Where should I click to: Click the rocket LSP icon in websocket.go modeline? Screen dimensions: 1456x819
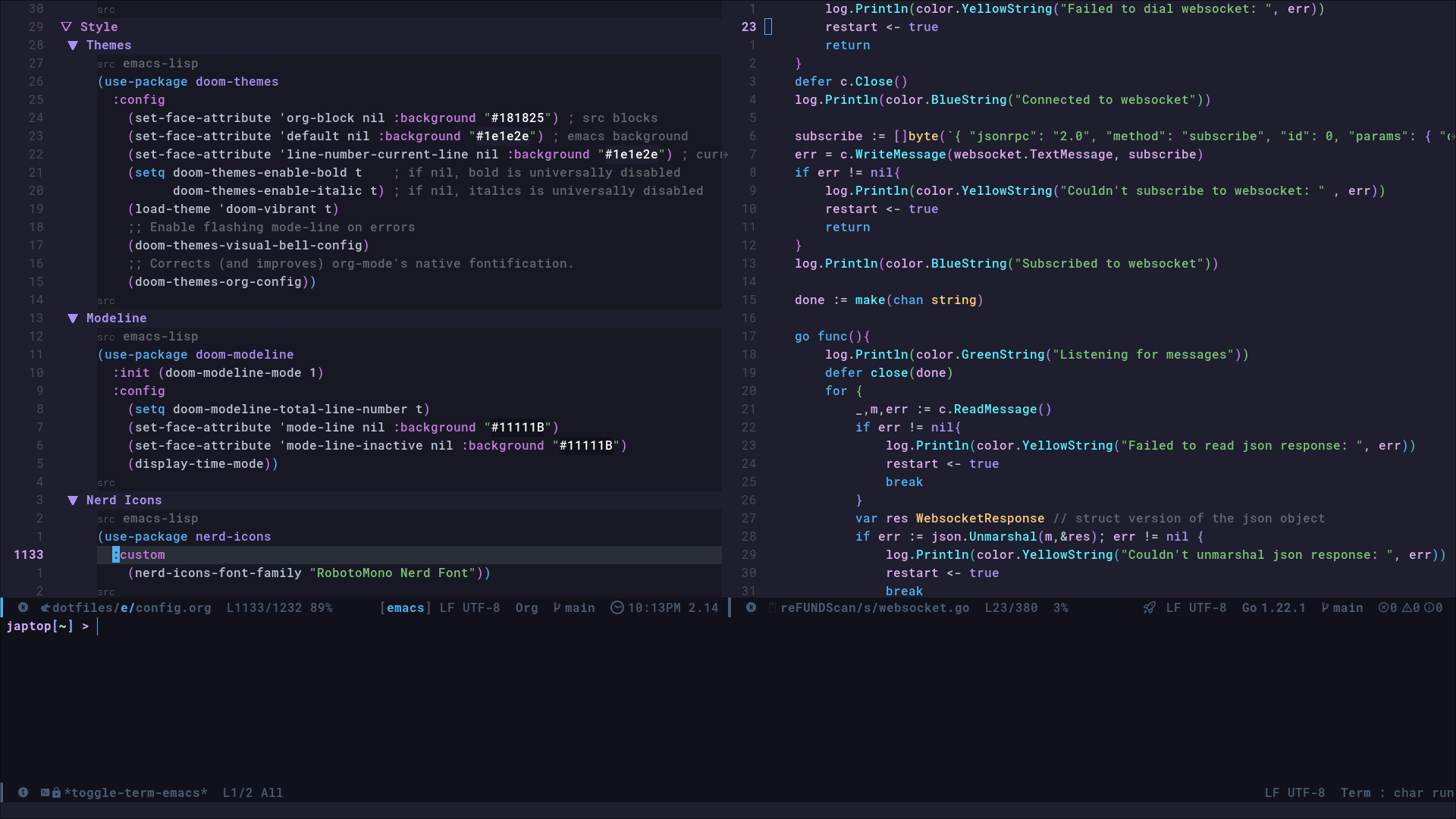pyautogui.click(x=1150, y=607)
